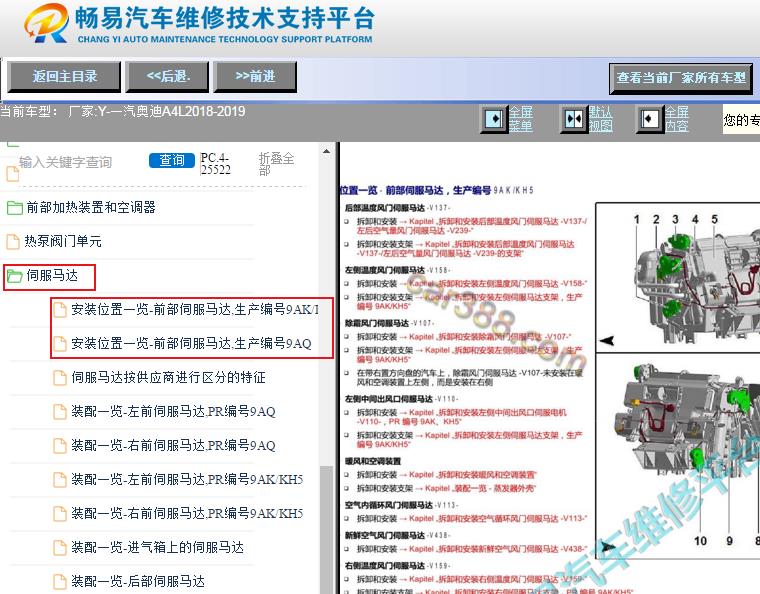Go forward with the >>前进 button
The width and height of the screenshot is (760, 594).
coord(255,77)
